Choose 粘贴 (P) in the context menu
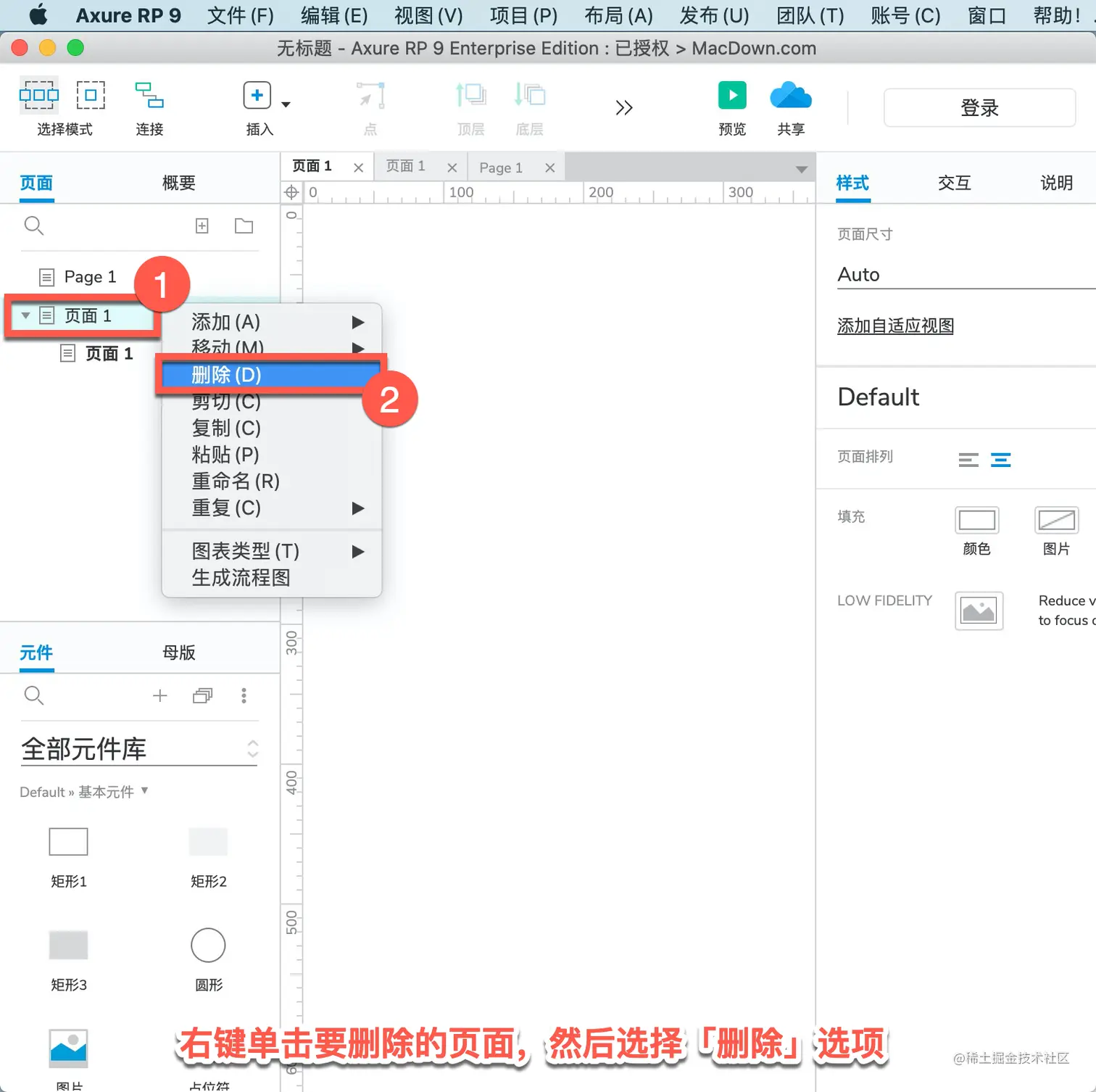Screen dimensions: 1096x1092 coord(272,455)
